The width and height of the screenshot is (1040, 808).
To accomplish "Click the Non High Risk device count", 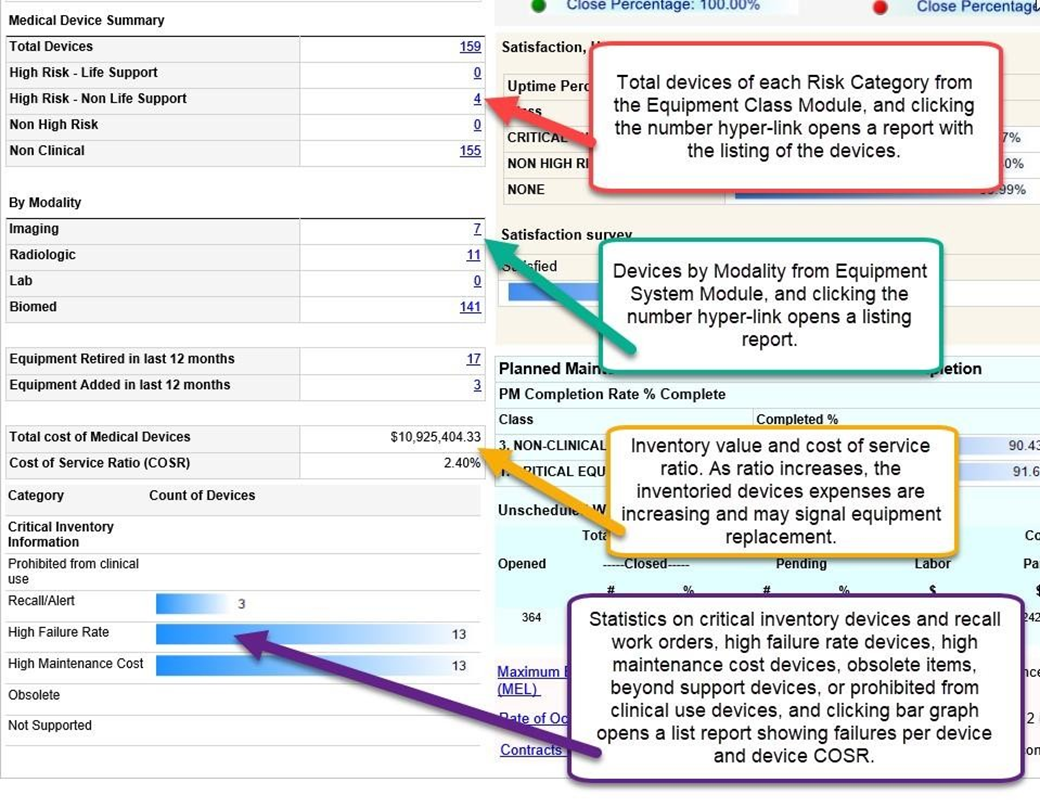I will [x=477, y=125].
